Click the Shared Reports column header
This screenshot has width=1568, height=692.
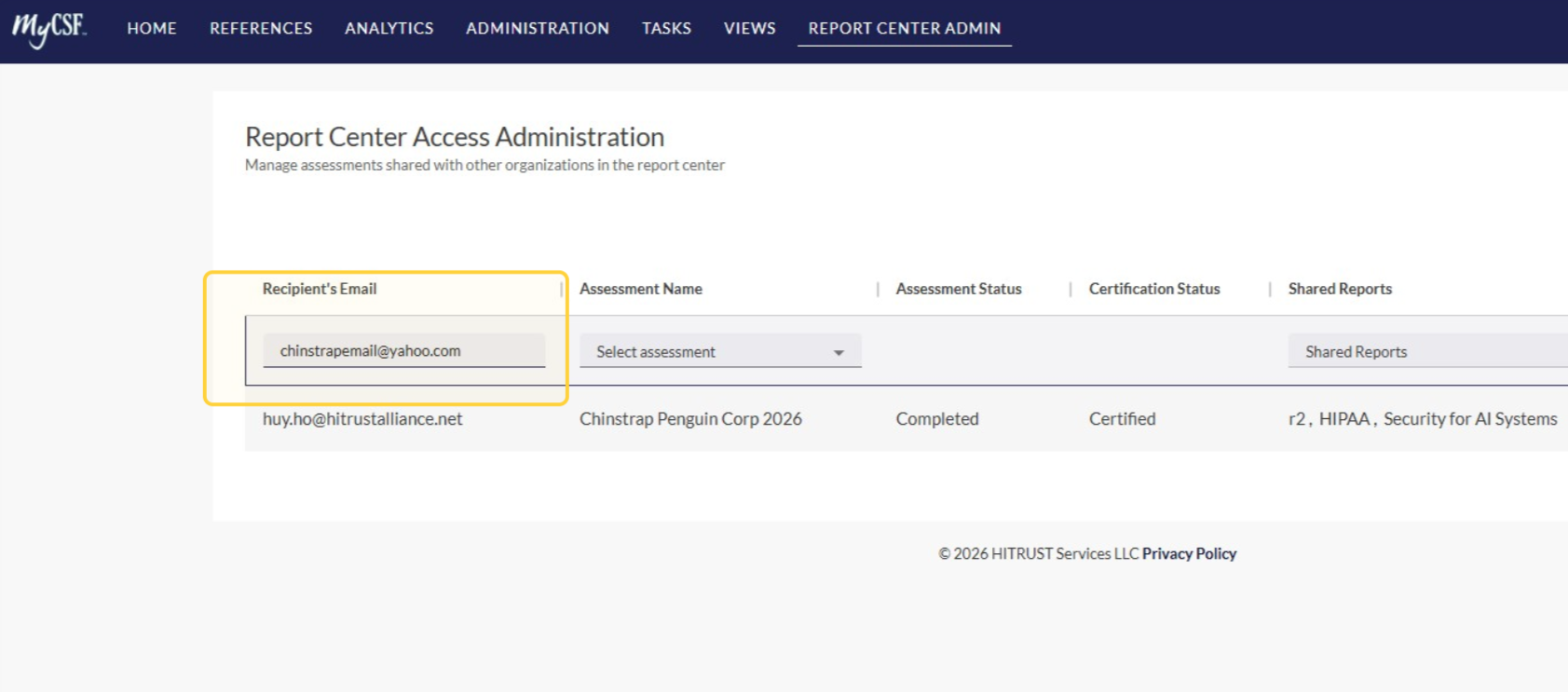tap(1340, 289)
